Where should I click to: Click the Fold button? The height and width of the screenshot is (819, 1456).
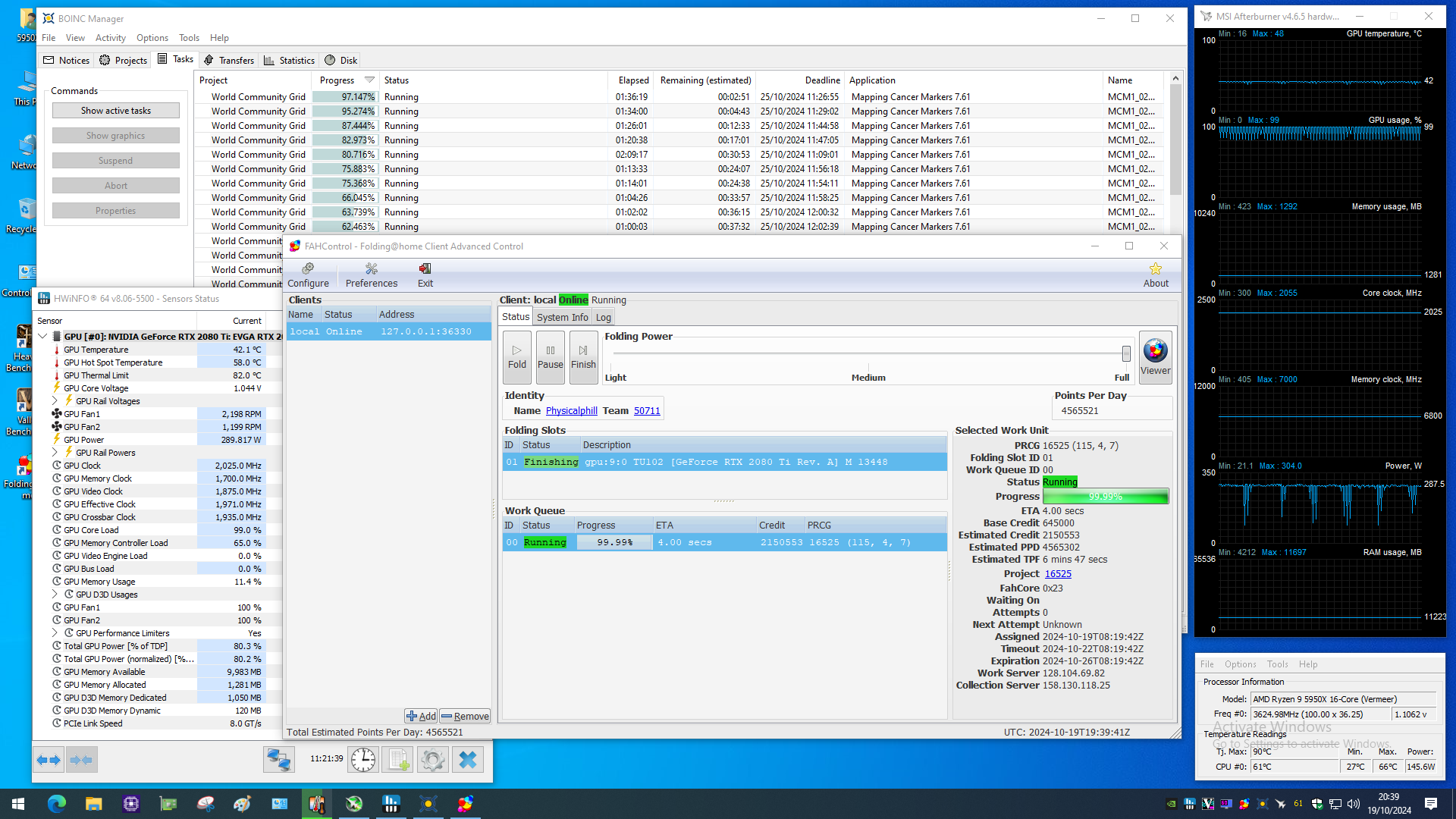tap(517, 356)
